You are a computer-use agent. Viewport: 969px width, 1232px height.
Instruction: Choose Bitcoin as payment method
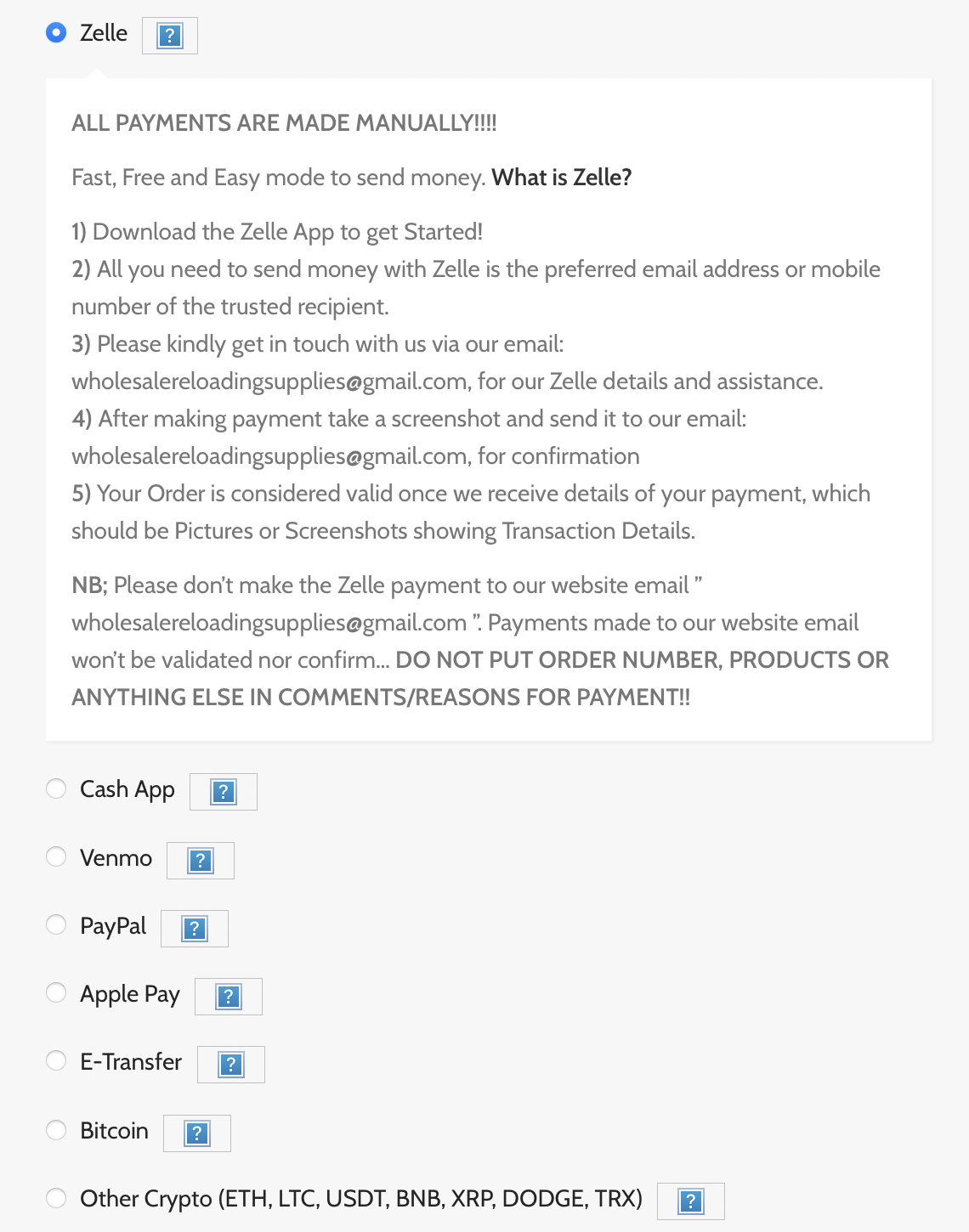click(x=56, y=1129)
